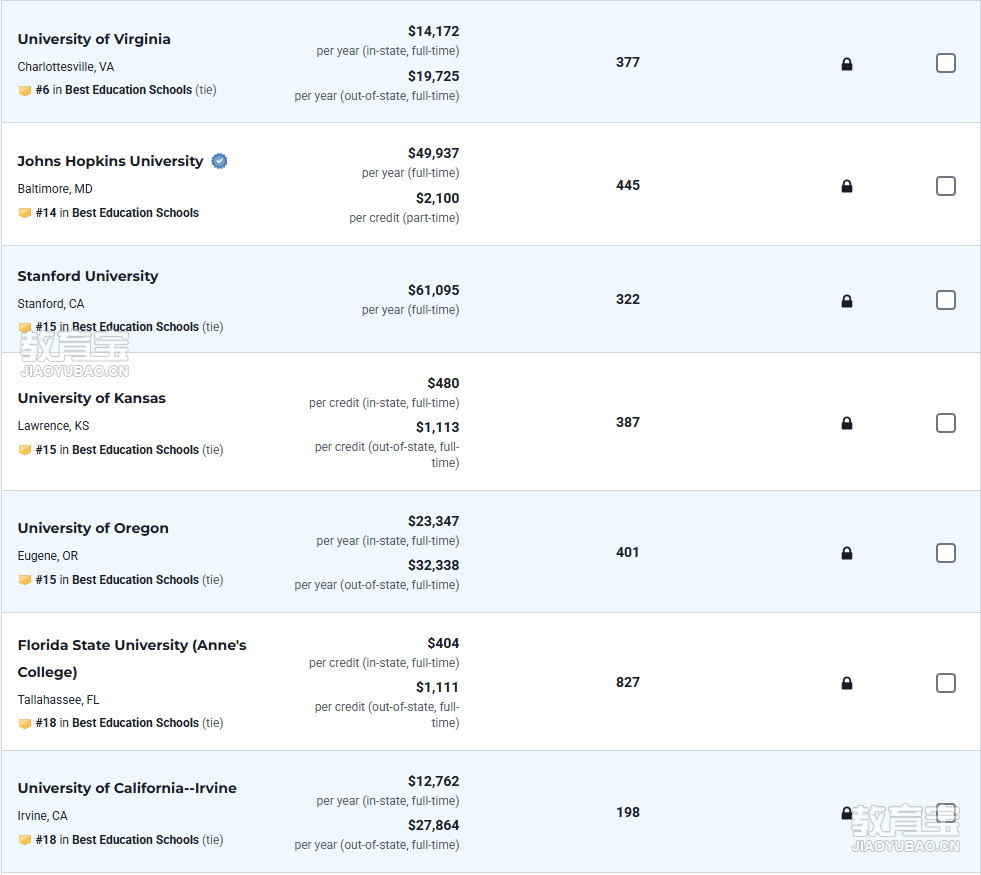Click the lock icon for University of Kansas
The height and width of the screenshot is (875, 981).
tap(846, 423)
